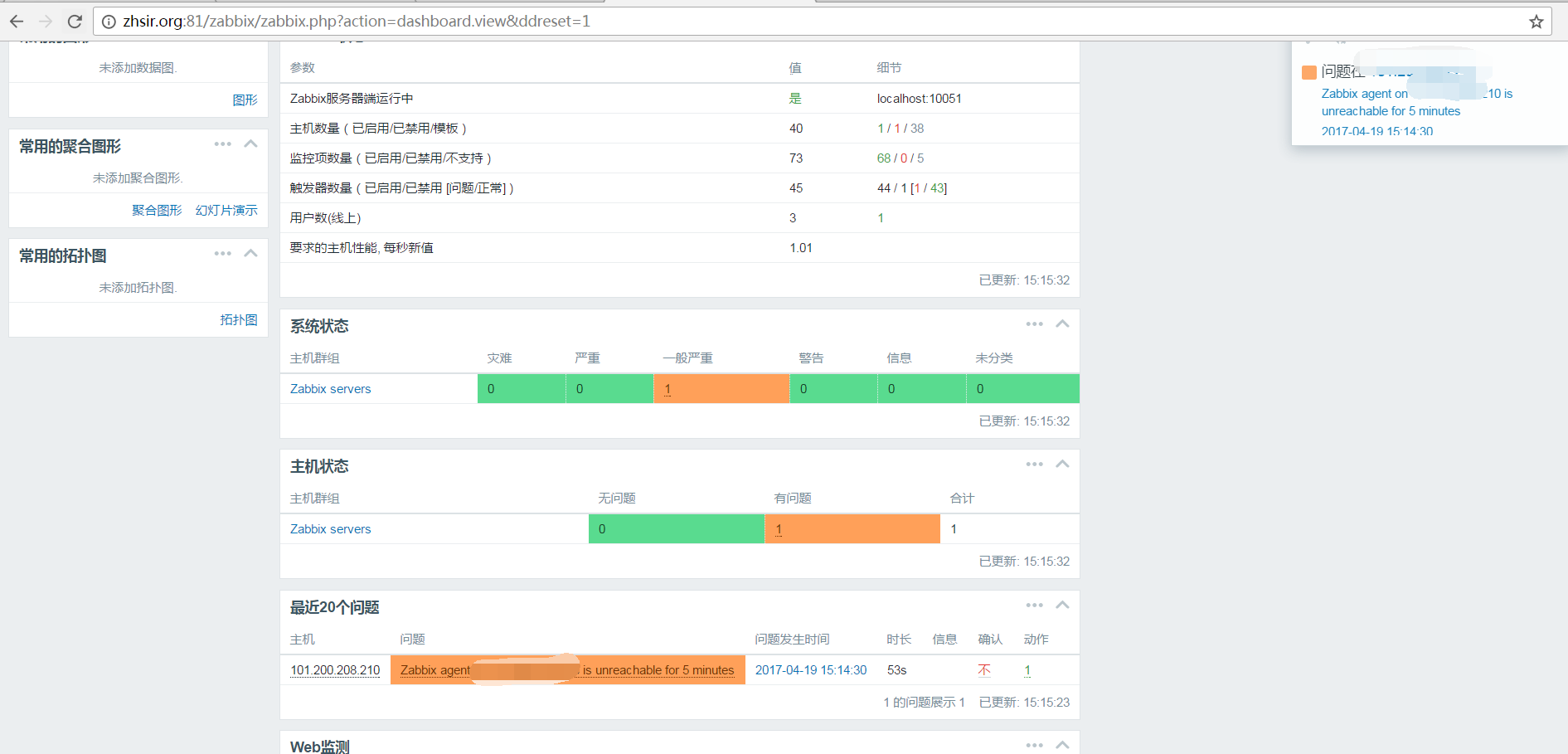Collapse the 系统状态 widget
Screen dimensions: 1568x754
(x=1062, y=324)
